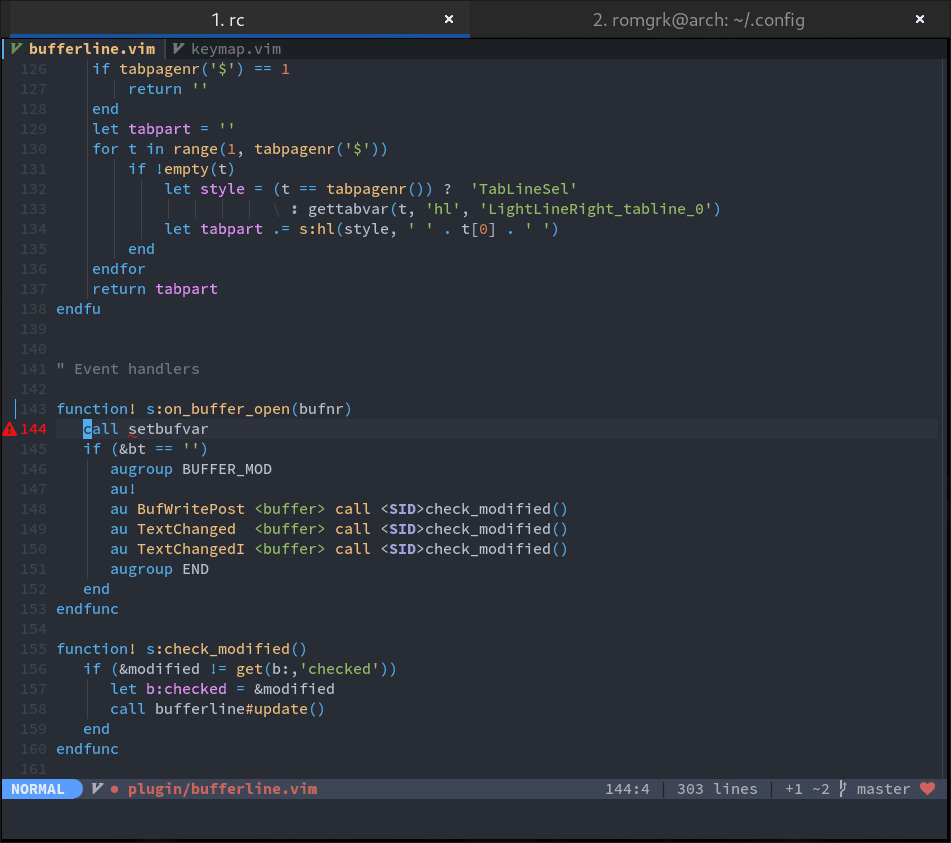Click line number 161 in the gutter

[x=33, y=770]
